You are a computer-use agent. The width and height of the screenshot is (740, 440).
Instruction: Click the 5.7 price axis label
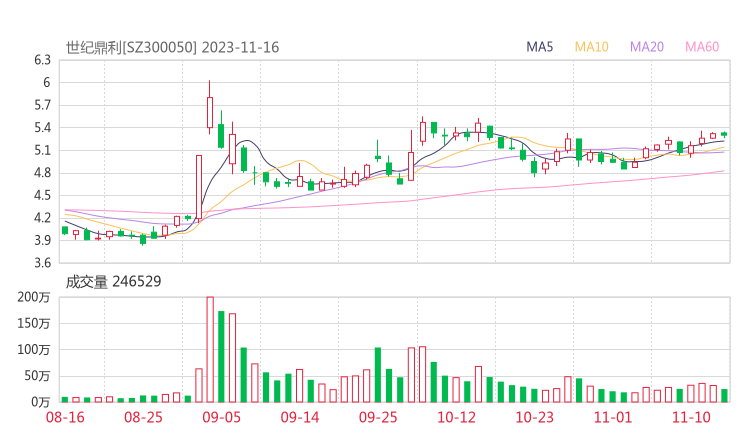(x=42, y=105)
